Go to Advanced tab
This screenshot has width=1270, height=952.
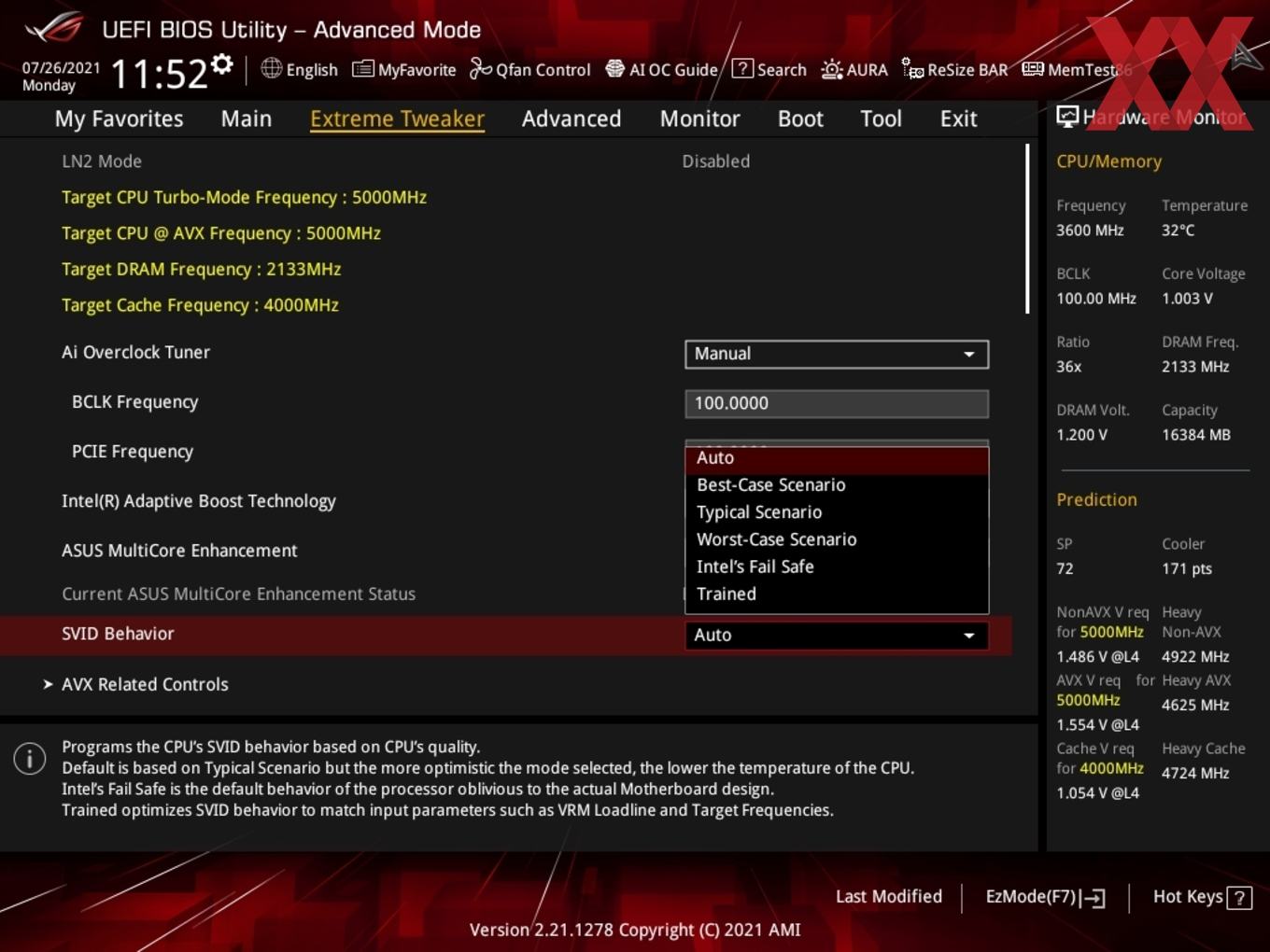[x=571, y=119]
